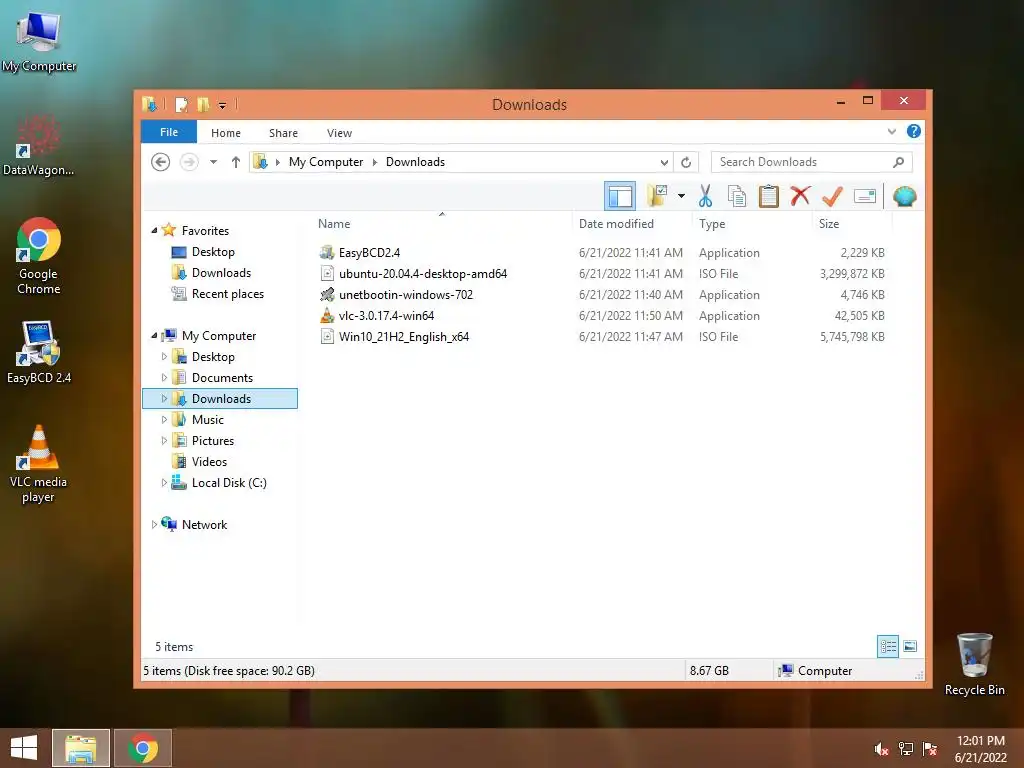Open the explorer Help question mark
Viewport: 1024px width, 768px height.
914,131
